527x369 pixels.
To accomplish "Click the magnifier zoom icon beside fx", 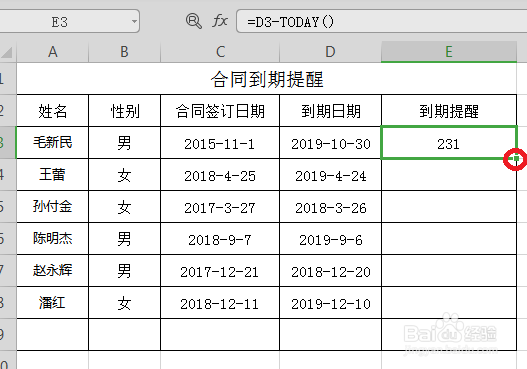I will pos(194,21).
